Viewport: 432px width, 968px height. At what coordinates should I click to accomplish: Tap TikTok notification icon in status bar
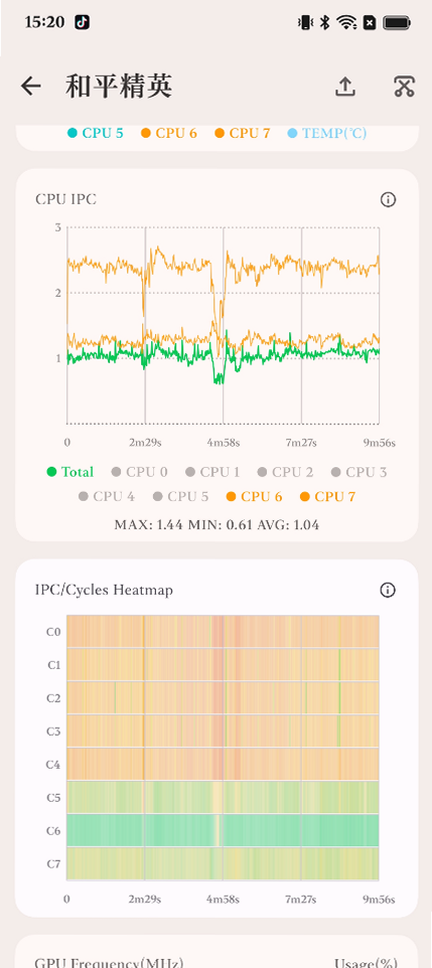(82, 22)
